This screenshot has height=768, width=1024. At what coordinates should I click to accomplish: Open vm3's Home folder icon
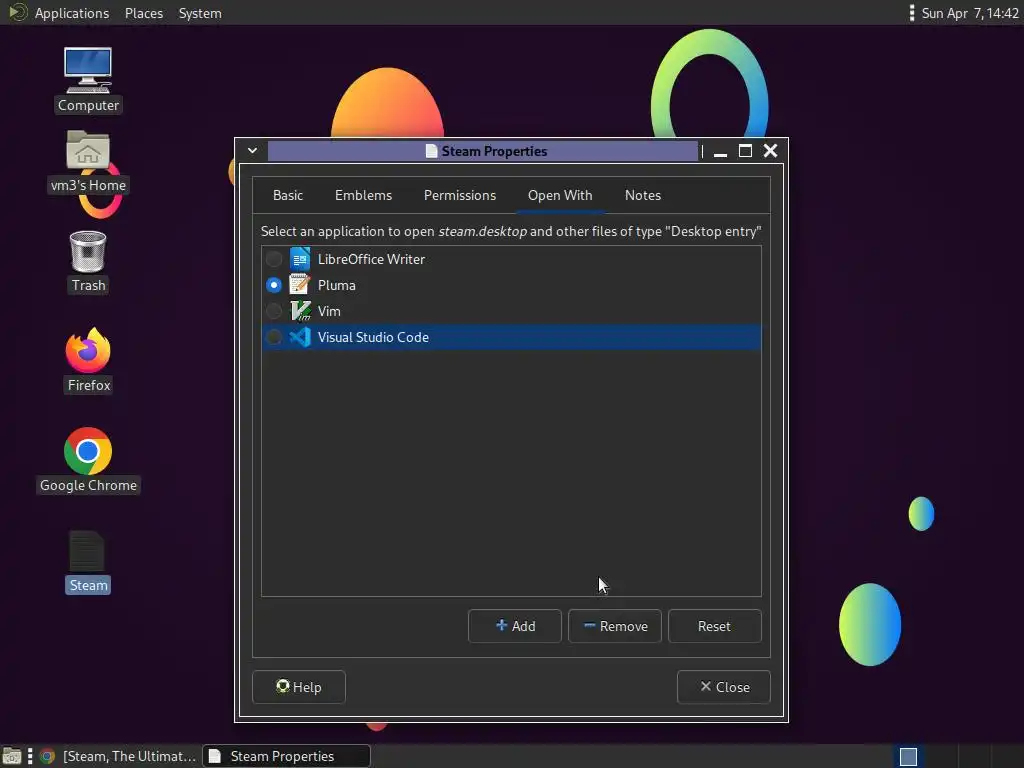88,150
